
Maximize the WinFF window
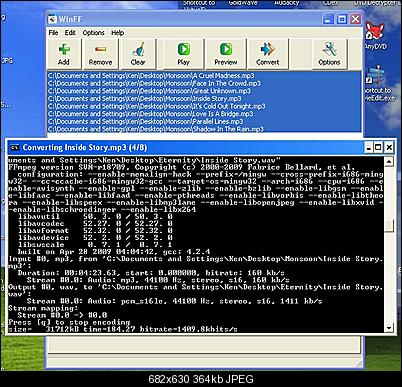coord(342,19)
